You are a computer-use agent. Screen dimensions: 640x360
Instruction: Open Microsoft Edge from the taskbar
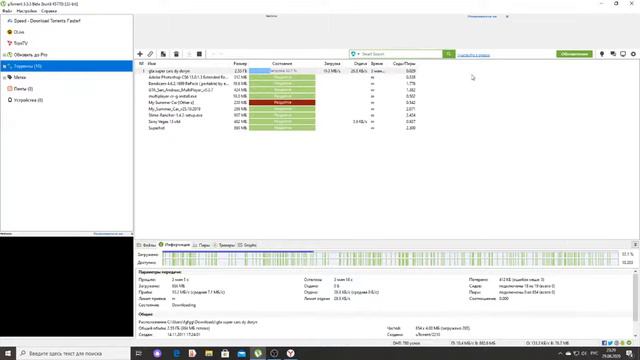coord(176,353)
